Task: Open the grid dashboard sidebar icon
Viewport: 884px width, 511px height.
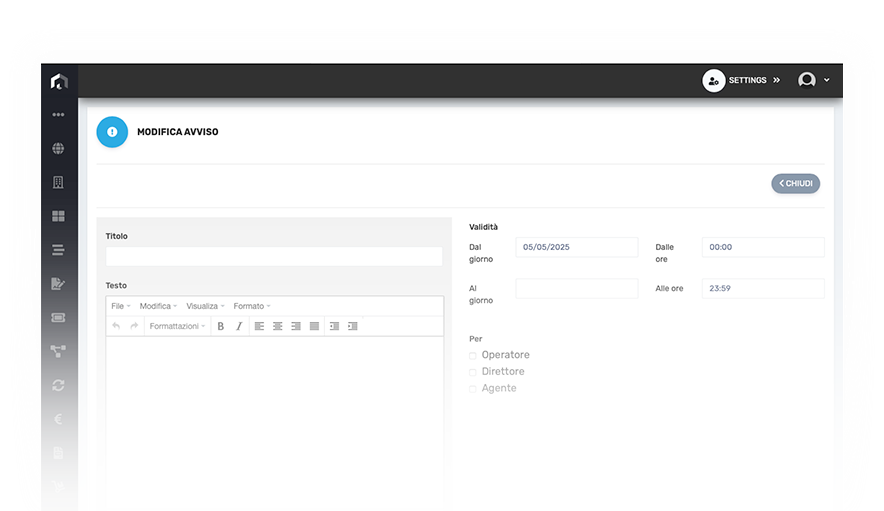Action: tap(58, 216)
